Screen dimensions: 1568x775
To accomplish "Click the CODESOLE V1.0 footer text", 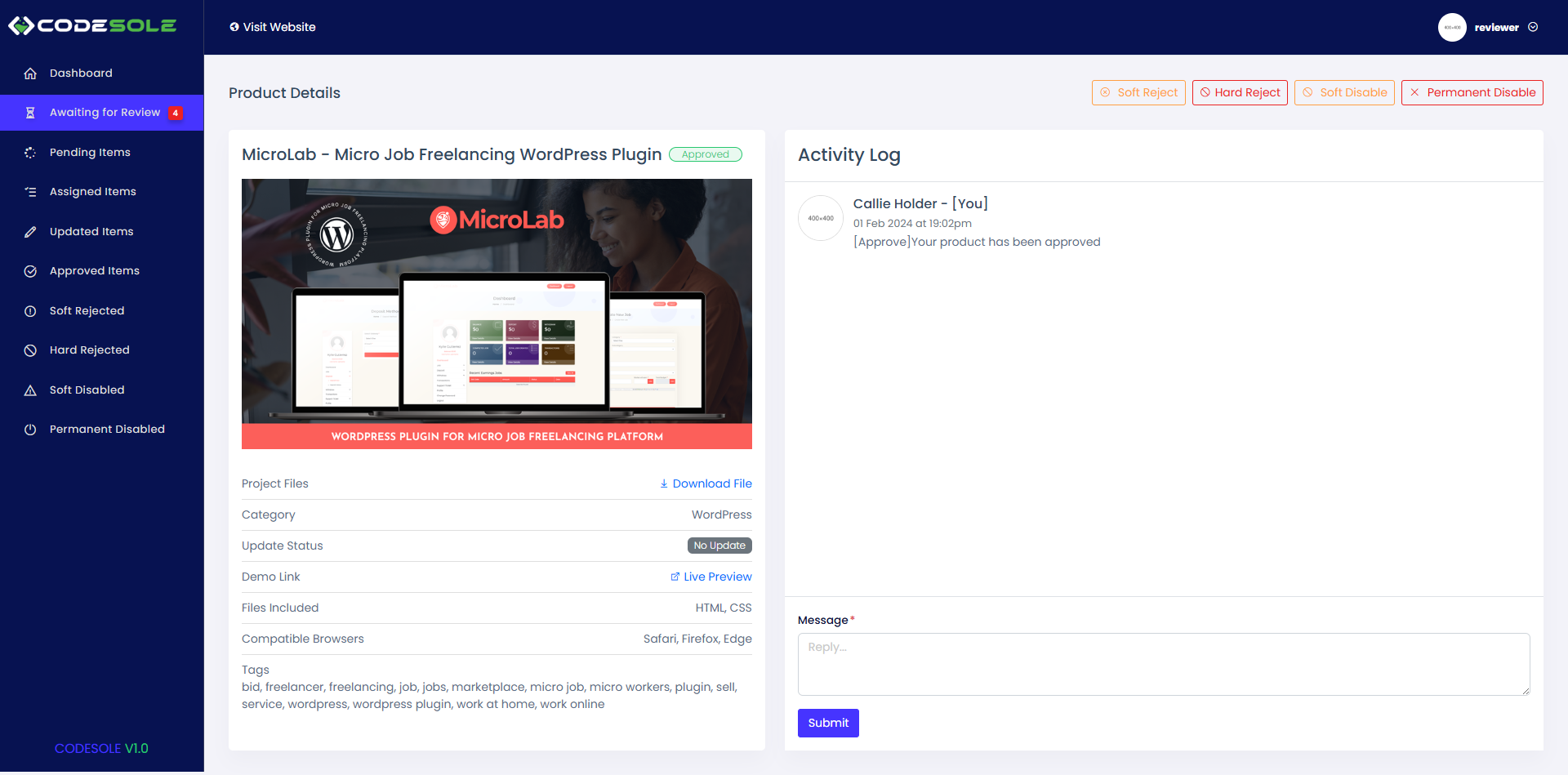I will point(101,748).
